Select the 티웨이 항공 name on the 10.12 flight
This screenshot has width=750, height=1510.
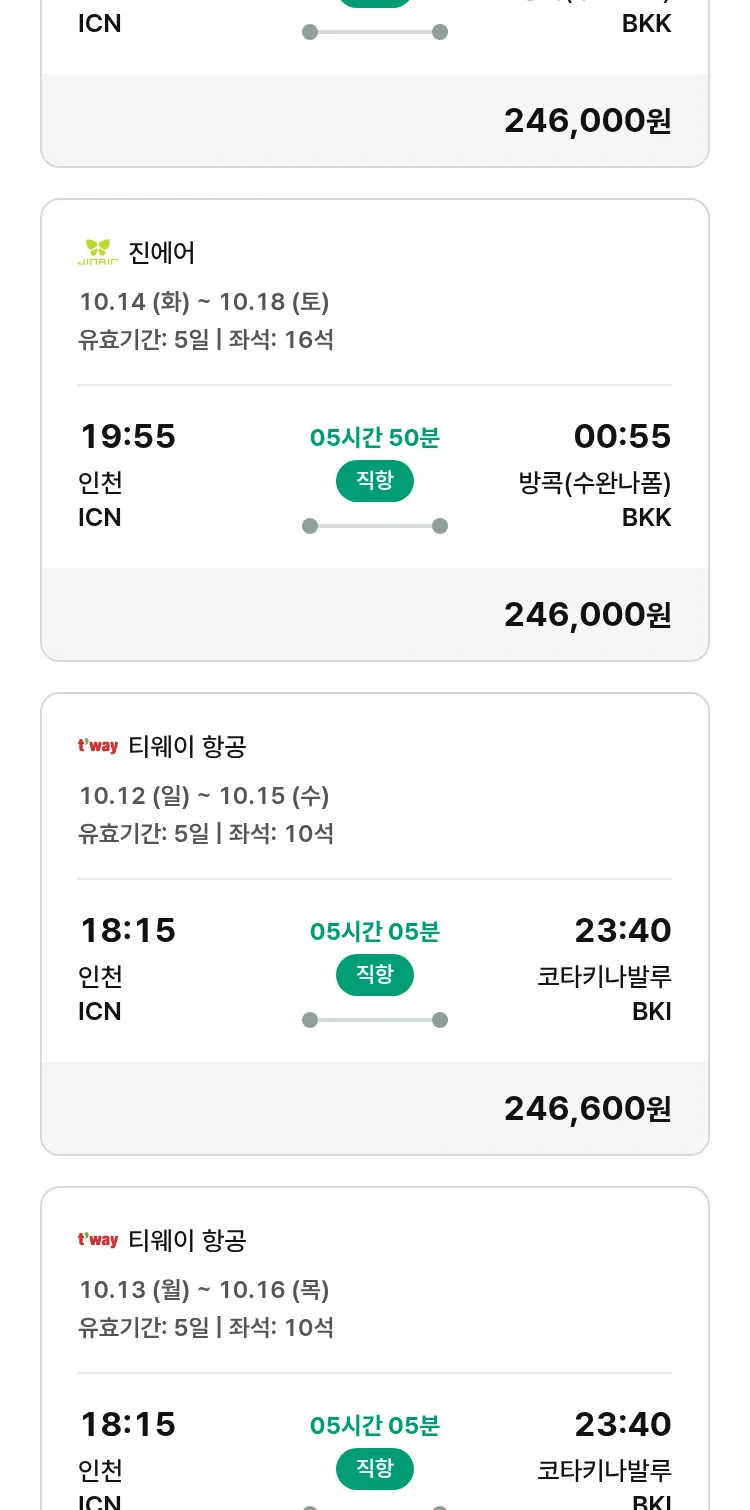pos(187,747)
